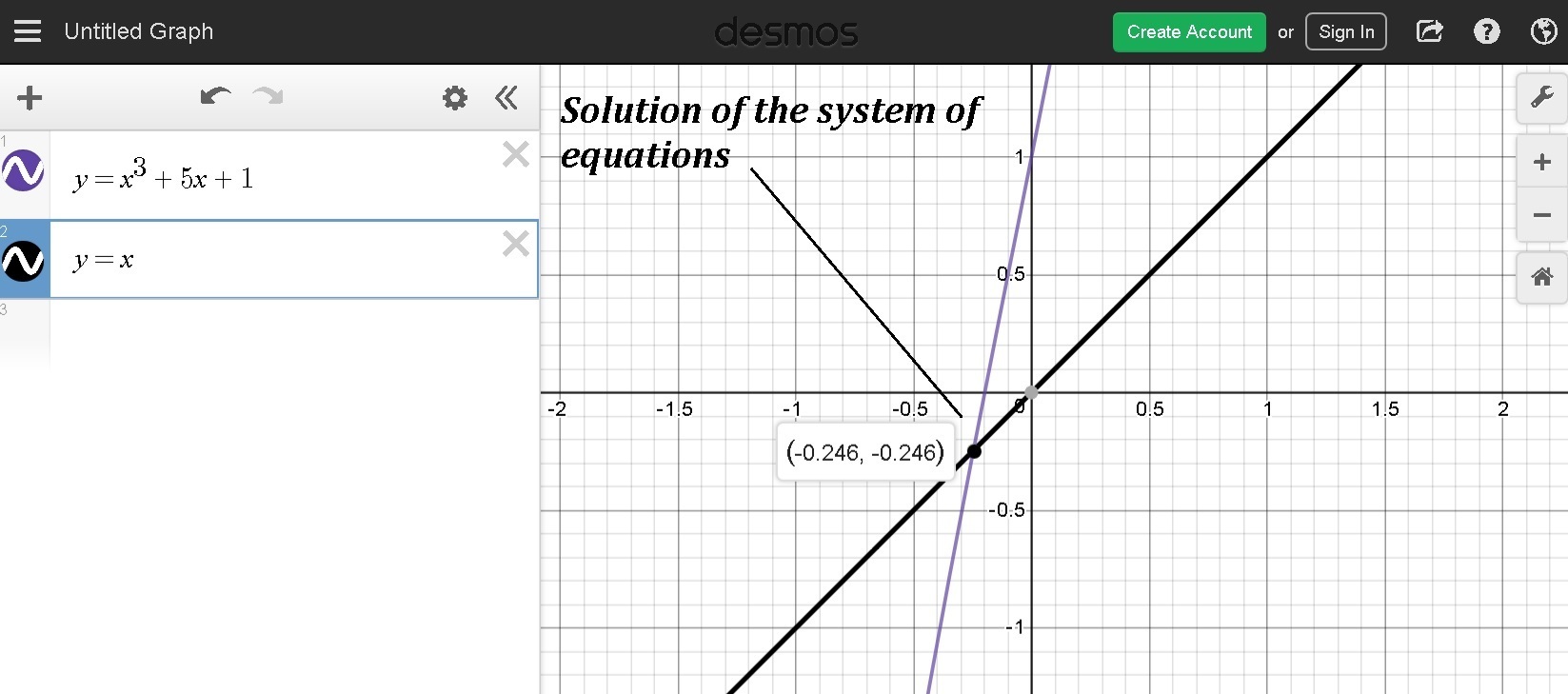Add a new expression item

coord(30,97)
